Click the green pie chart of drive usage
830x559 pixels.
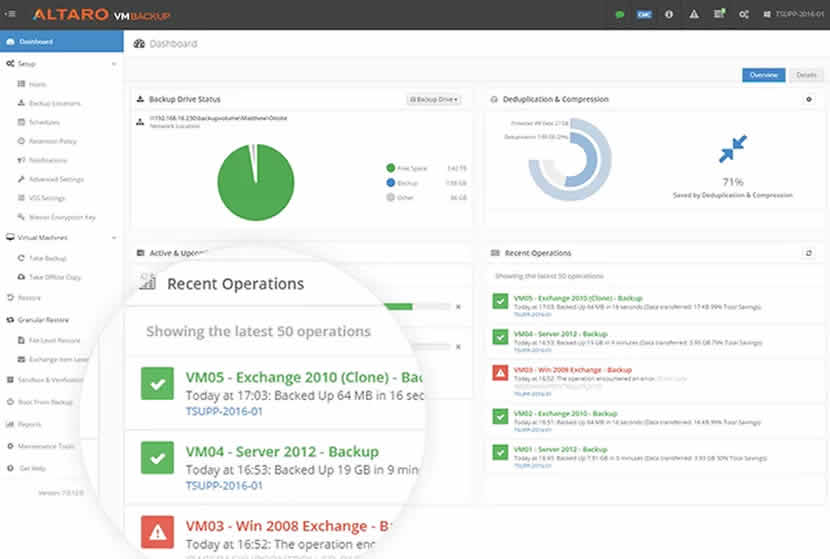(256, 182)
